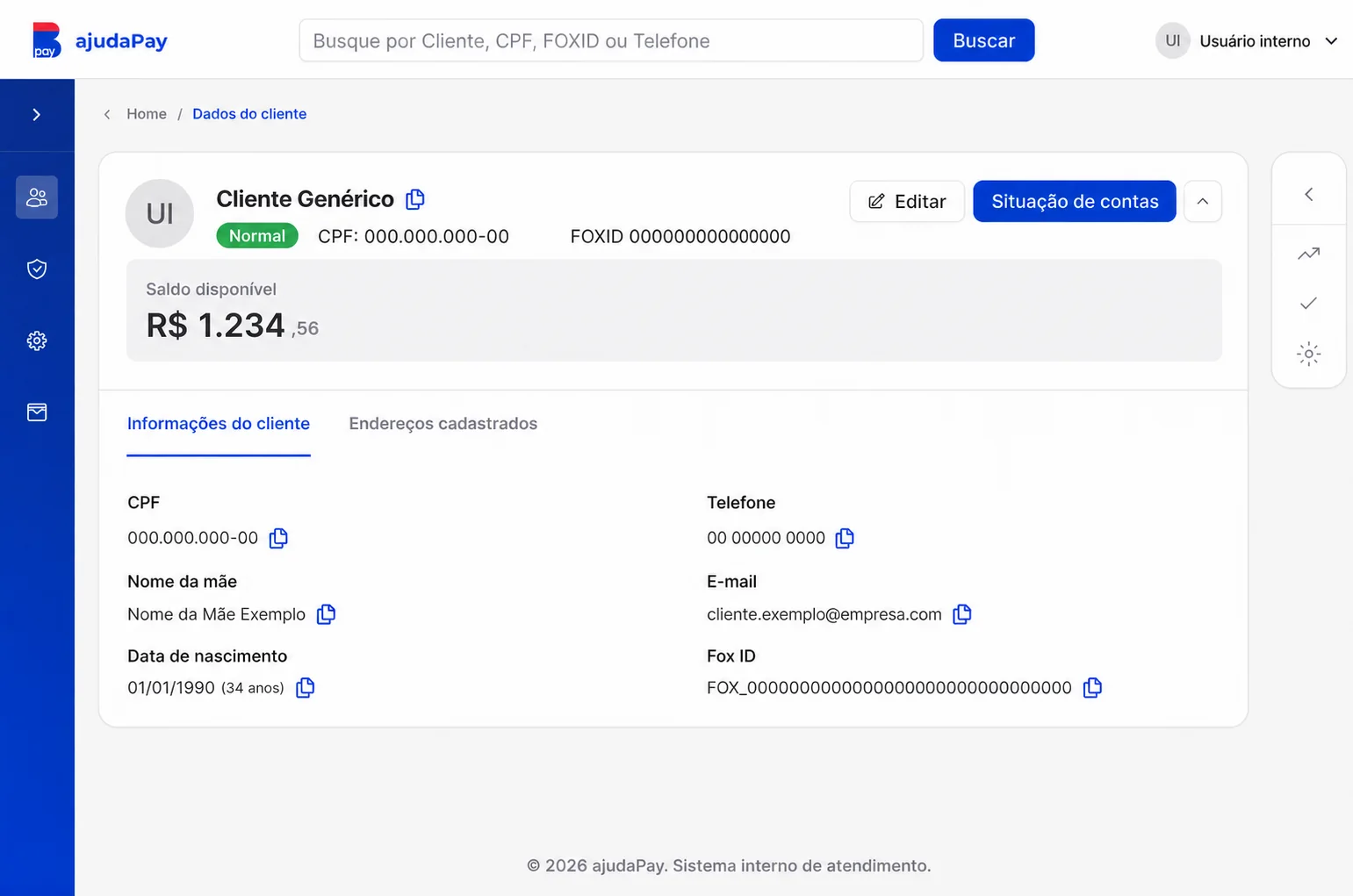Select the Informações do cliente tab

coord(219,424)
